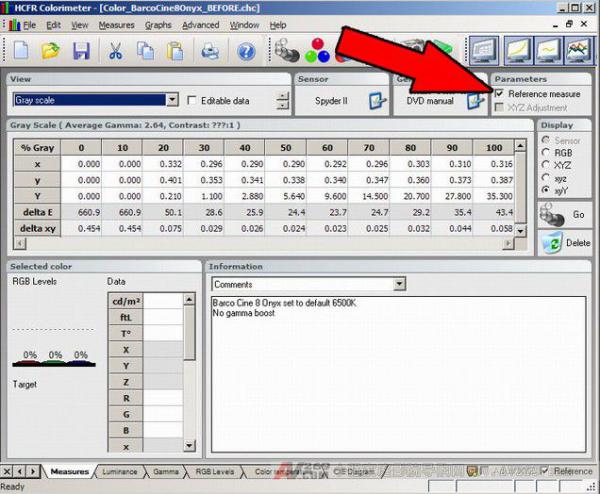Screen dimensions: 600x494
Task: Open the Advanced menu
Action: pos(200,24)
